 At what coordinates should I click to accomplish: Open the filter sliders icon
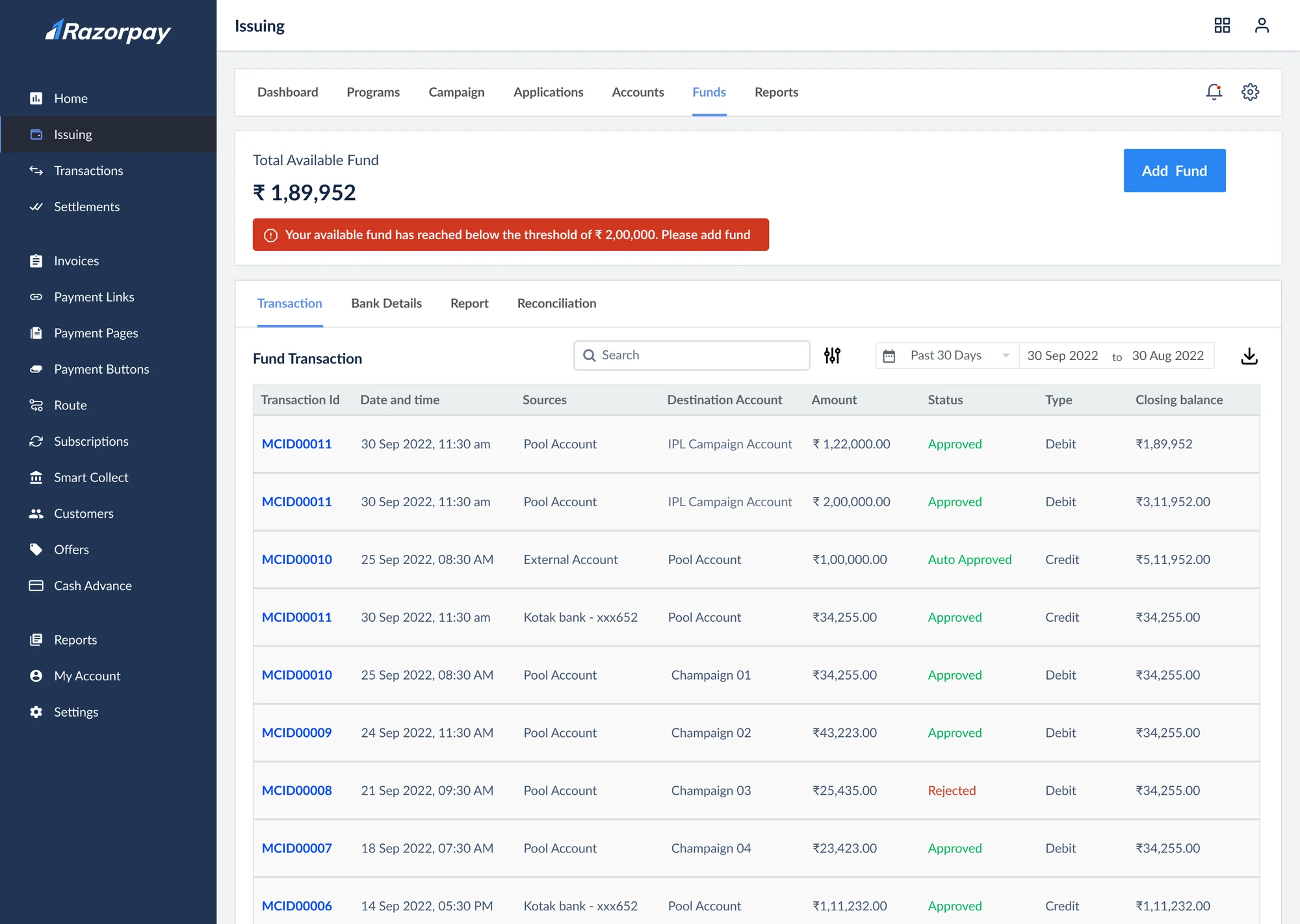(832, 355)
